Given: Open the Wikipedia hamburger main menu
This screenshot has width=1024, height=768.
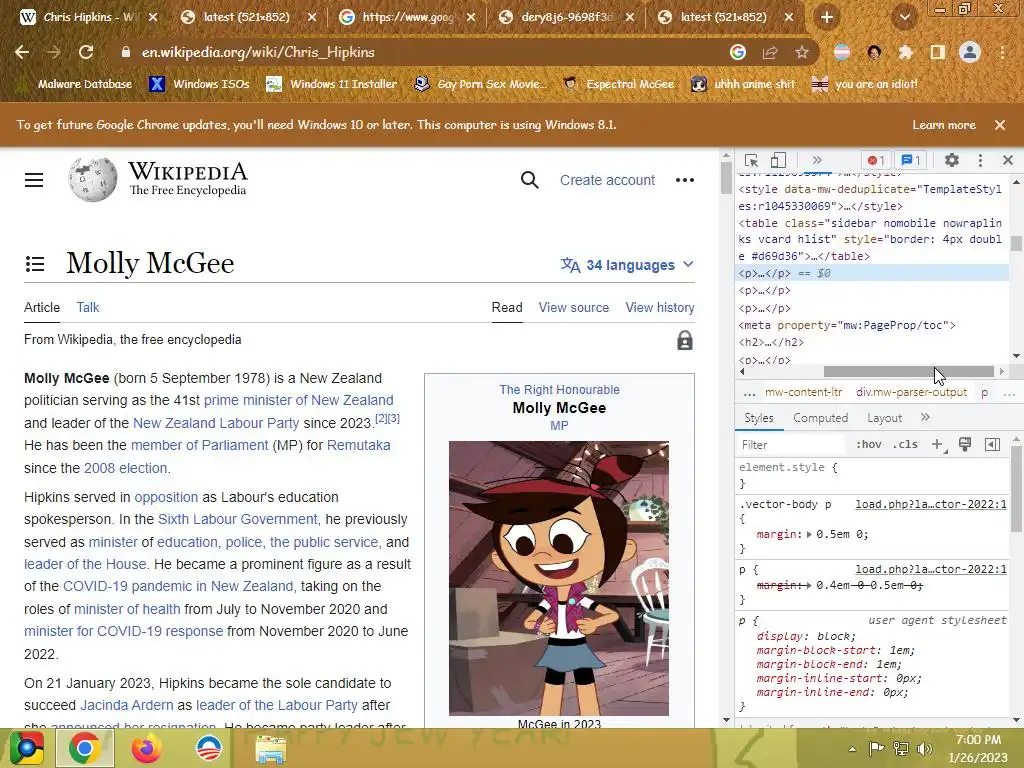Looking at the screenshot, I should (34, 180).
